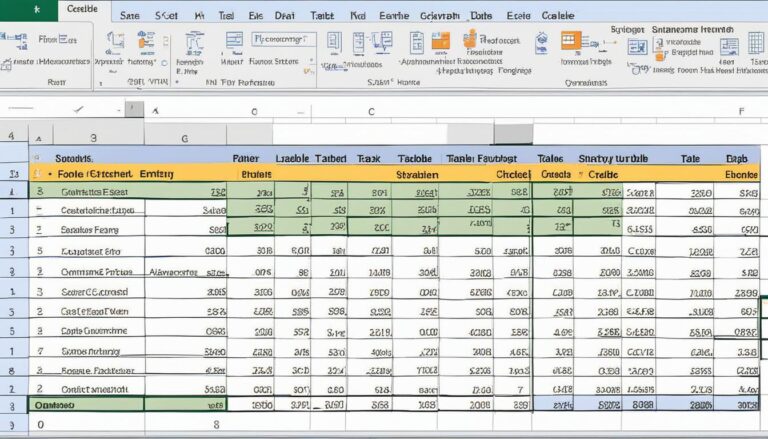Click the orange table Fomnoas Inbgts icon
This screenshot has height=439, width=768.
pos(572,41)
